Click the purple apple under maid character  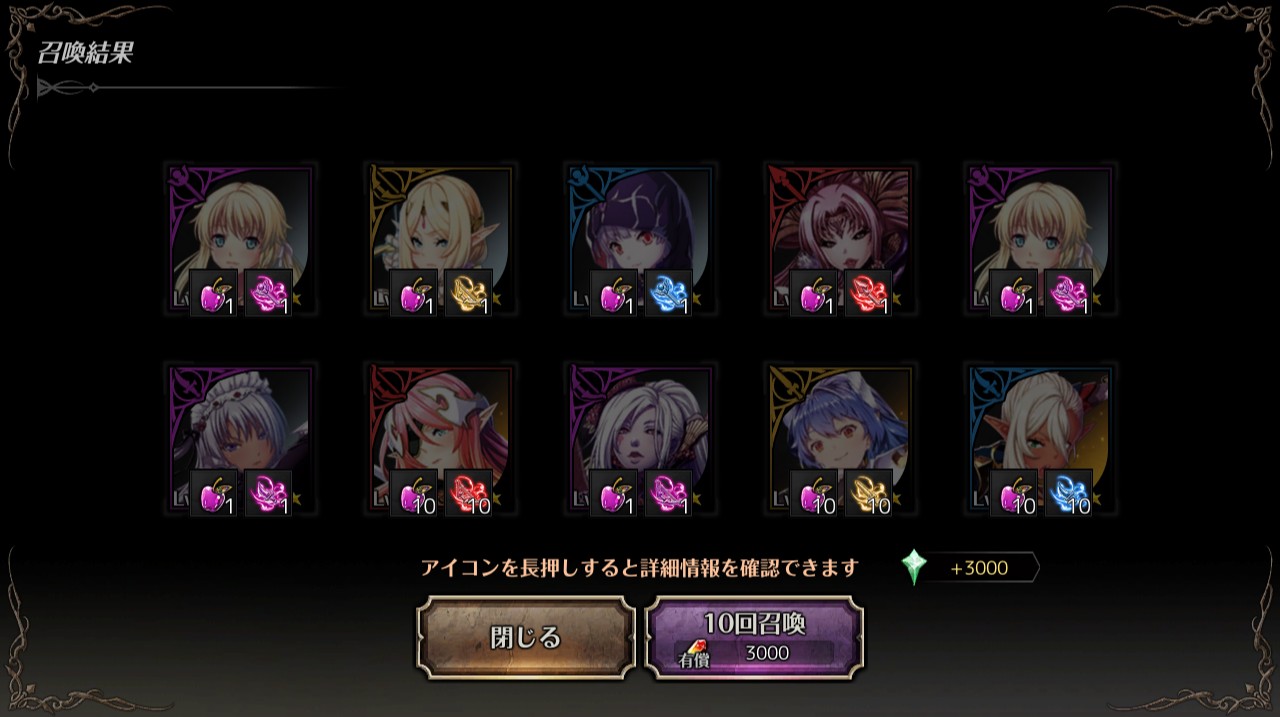coord(214,493)
